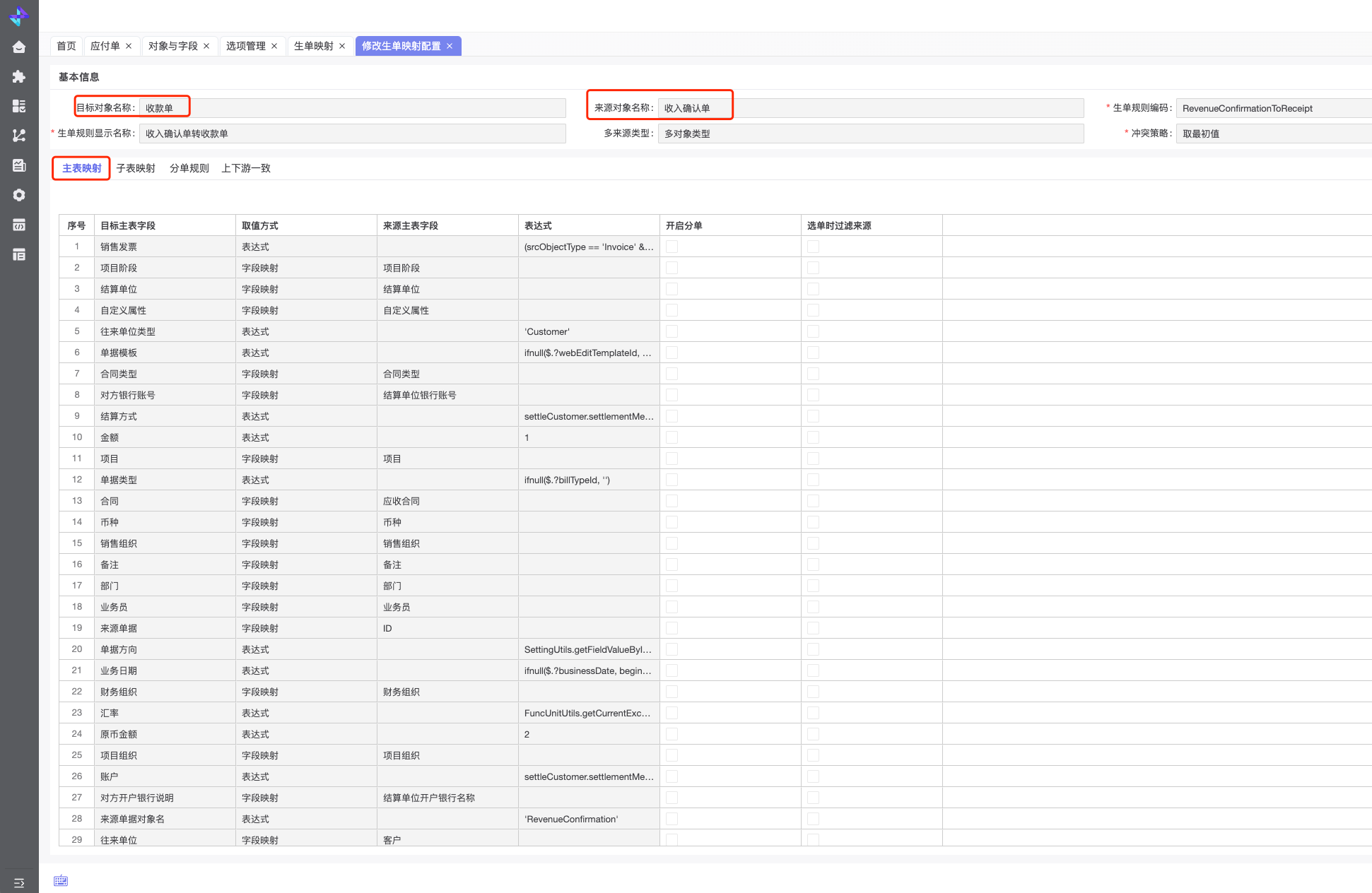Open the branch workflow sidebar icon
This screenshot has width=1372, height=893.
click(19, 135)
